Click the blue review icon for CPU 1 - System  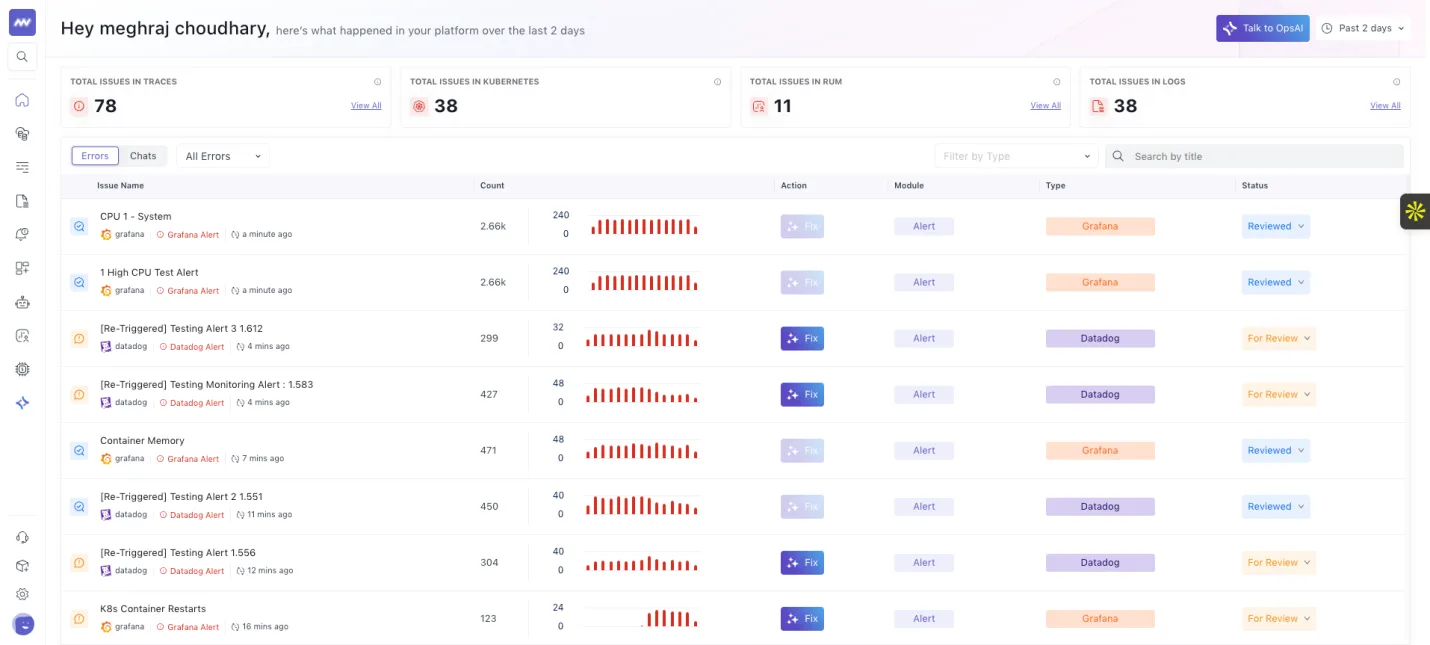tap(79, 227)
